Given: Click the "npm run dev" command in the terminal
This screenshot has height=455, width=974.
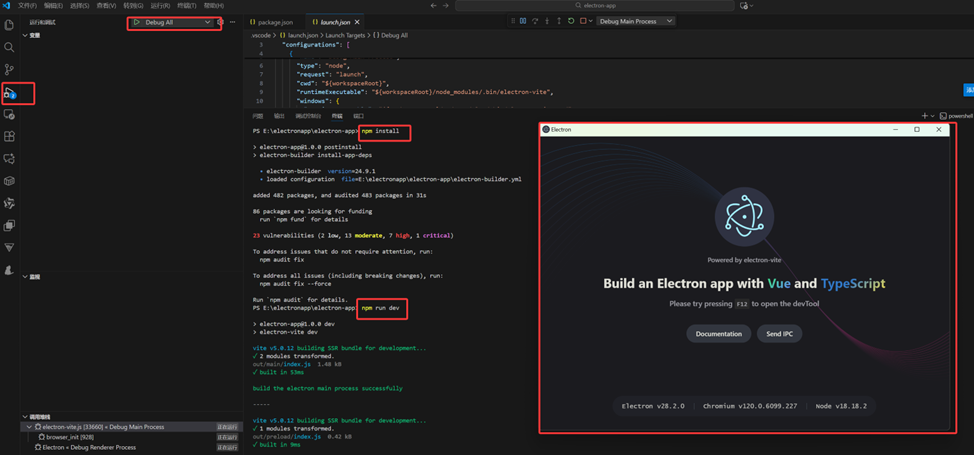Looking at the screenshot, I should point(381,308).
